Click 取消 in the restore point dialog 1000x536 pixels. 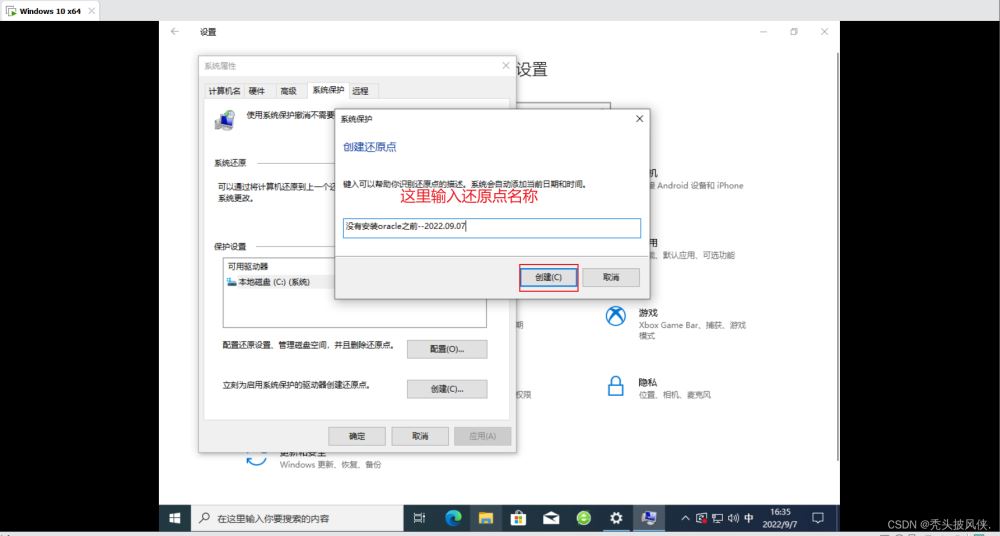(x=611, y=277)
